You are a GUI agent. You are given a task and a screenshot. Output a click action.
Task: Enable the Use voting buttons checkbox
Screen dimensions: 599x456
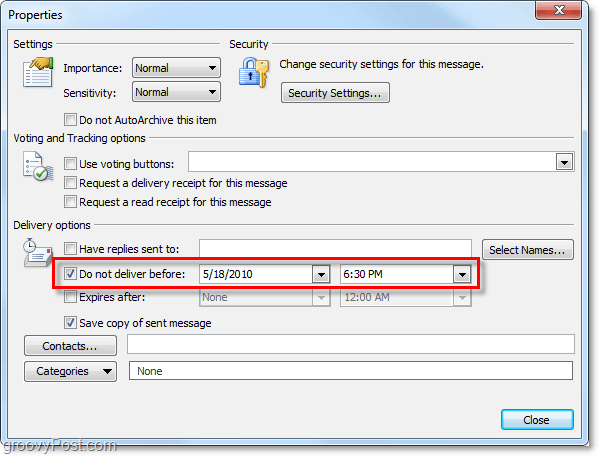70,163
